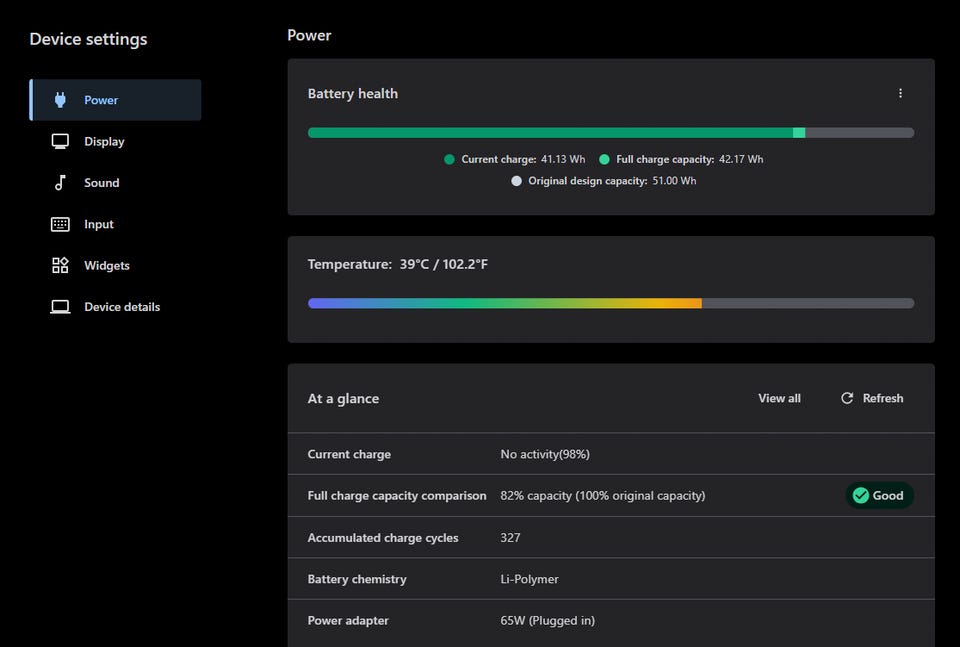This screenshot has height=647, width=960.
Task: Click the Original design capacity legend dot
Action: coord(516,181)
